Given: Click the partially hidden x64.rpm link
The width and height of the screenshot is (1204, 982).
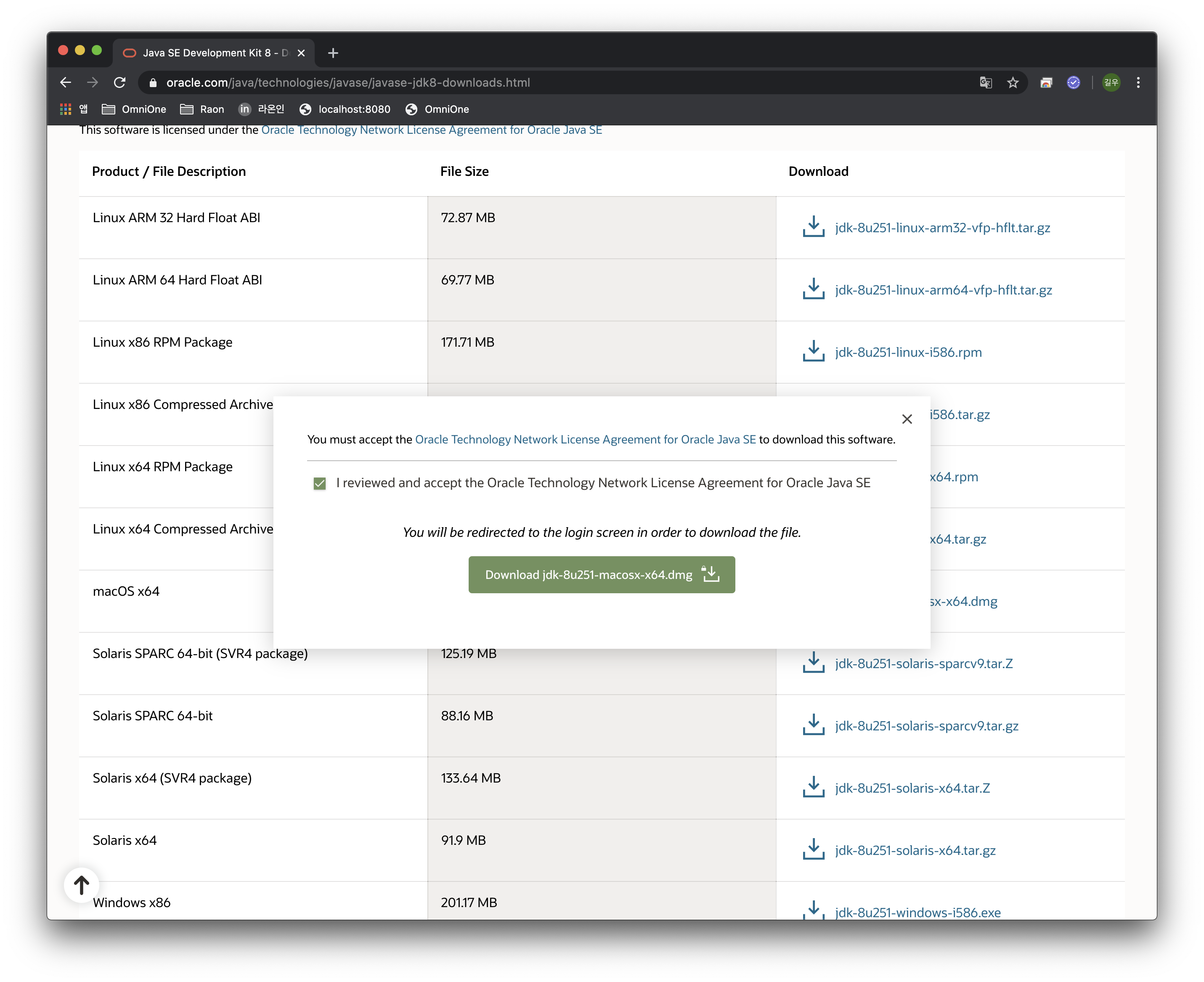Looking at the screenshot, I should [954, 477].
